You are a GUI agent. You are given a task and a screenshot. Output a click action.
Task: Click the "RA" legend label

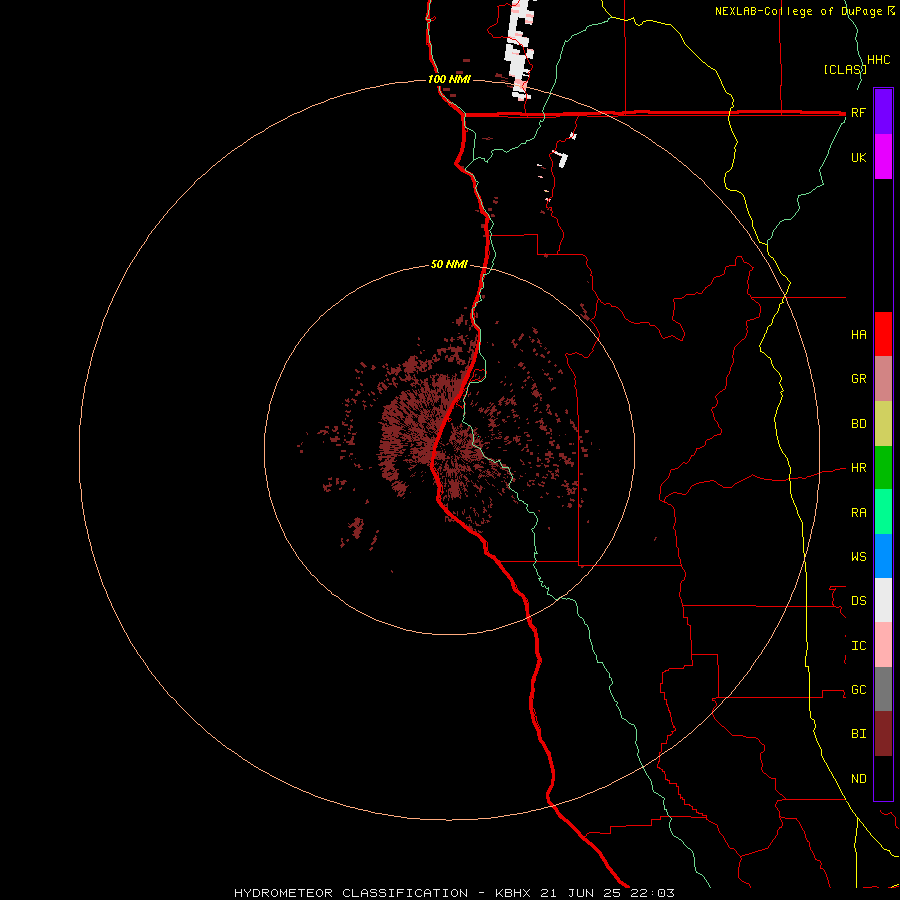point(858,513)
